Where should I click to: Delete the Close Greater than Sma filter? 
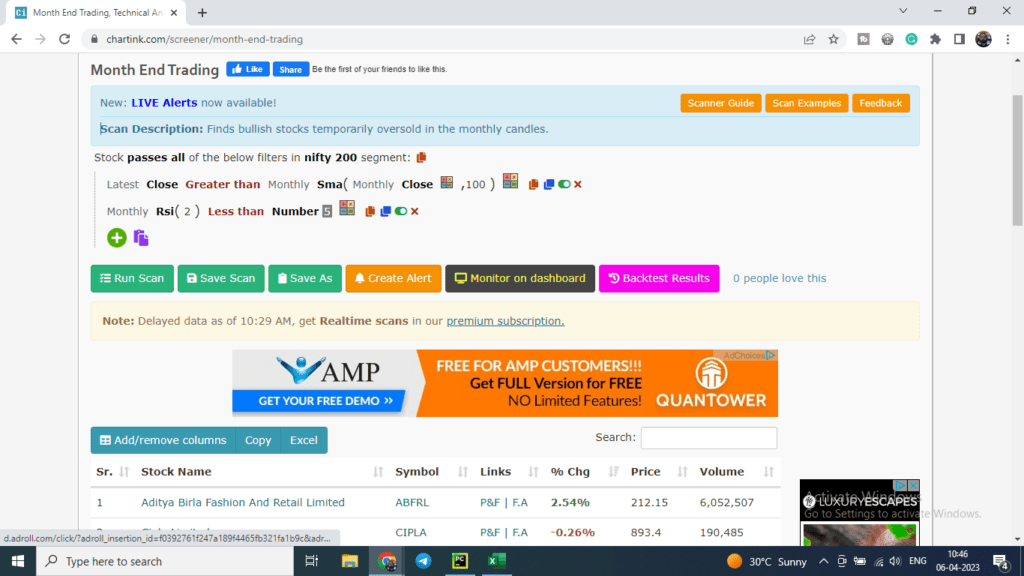578,185
